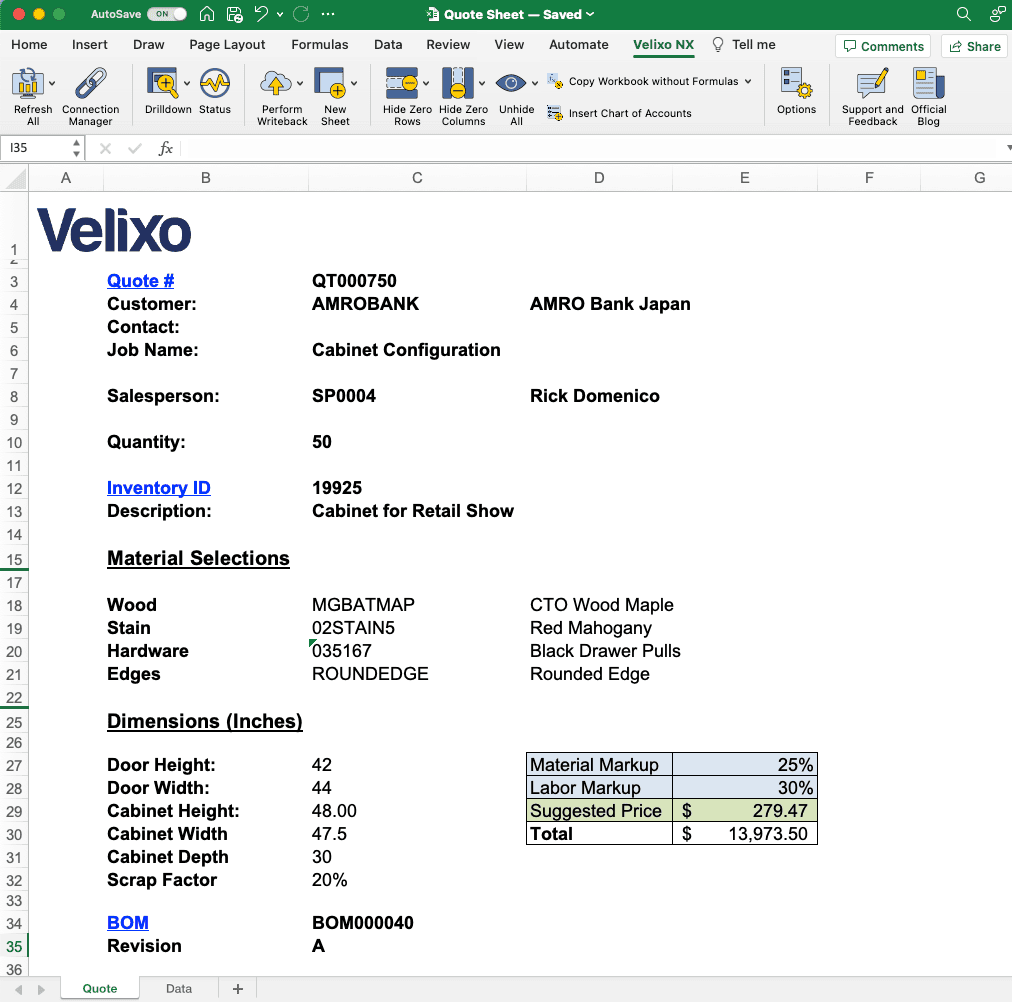
Task: Open the Velixo NX tab
Action: click(663, 45)
